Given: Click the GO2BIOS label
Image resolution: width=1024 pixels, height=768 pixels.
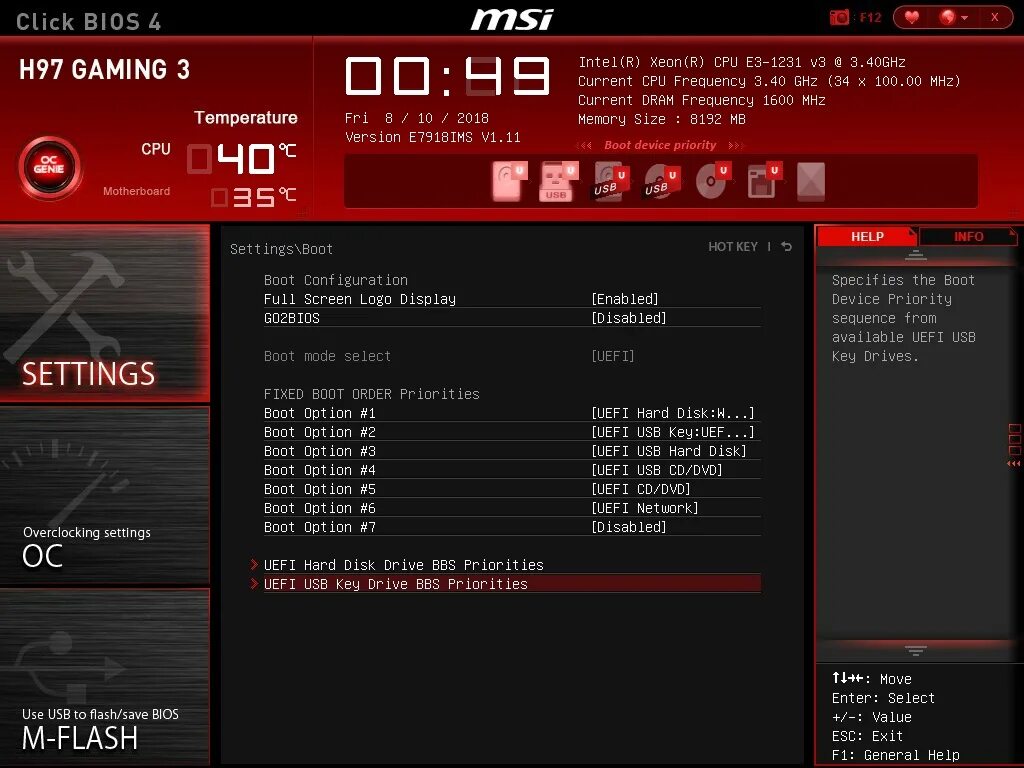Looking at the screenshot, I should tap(291, 318).
